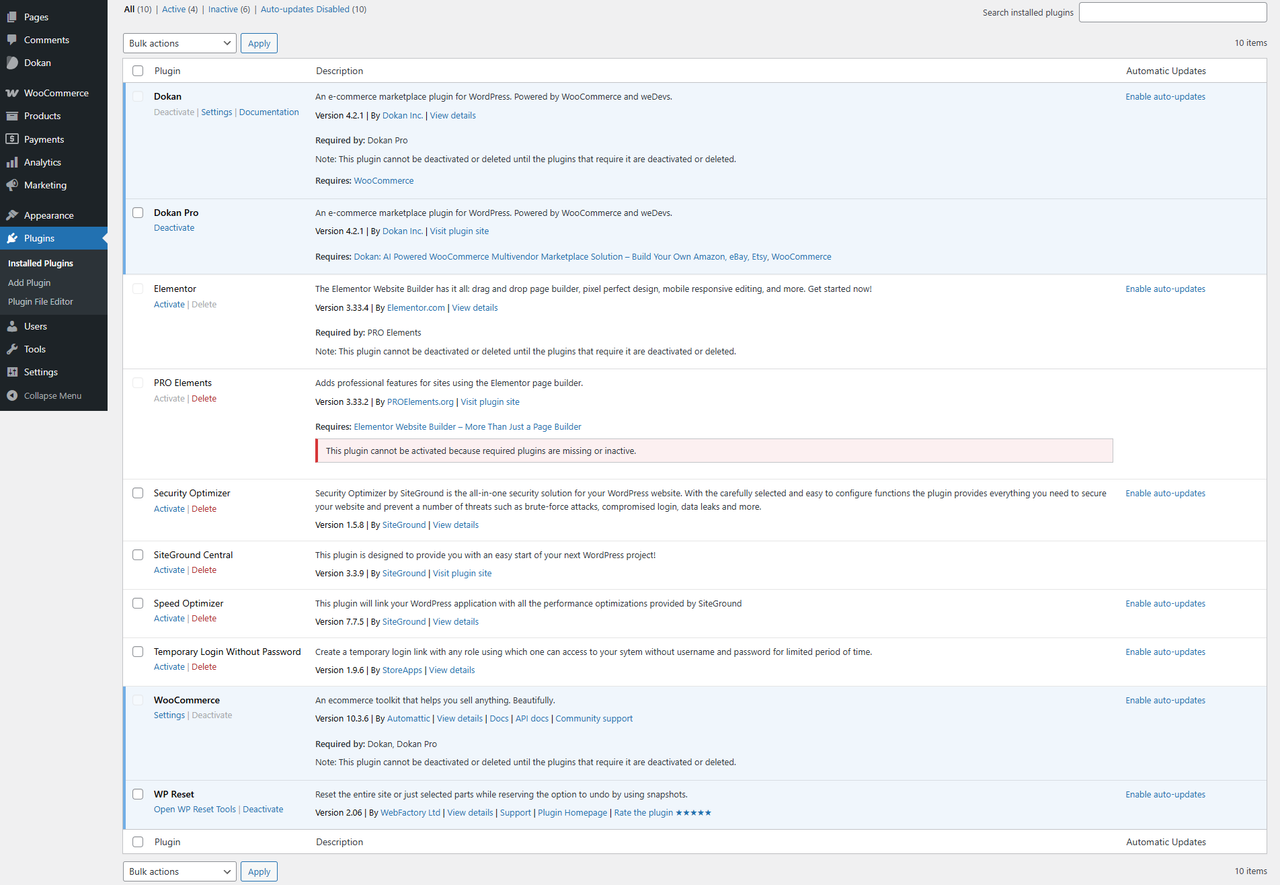Open WooCommerce API docs link
This screenshot has width=1280, height=885.
532,718
